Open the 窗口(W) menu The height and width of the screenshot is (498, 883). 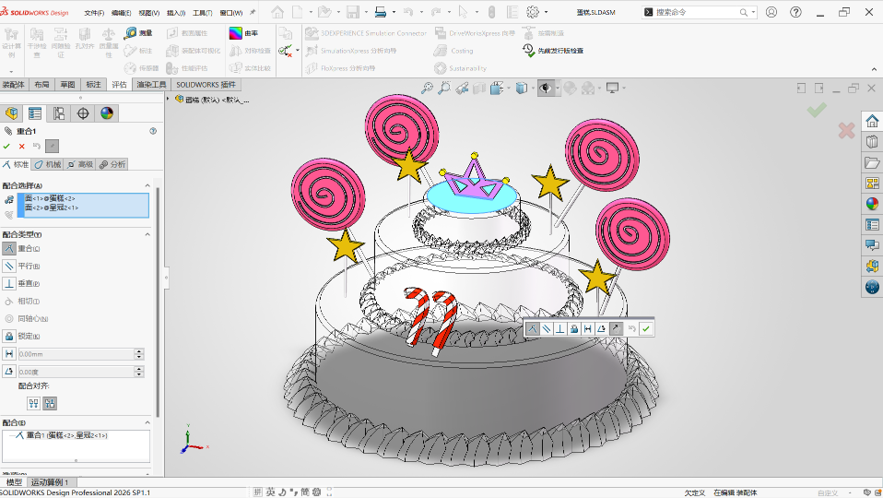pyautogui.click(x=231, y=12)
